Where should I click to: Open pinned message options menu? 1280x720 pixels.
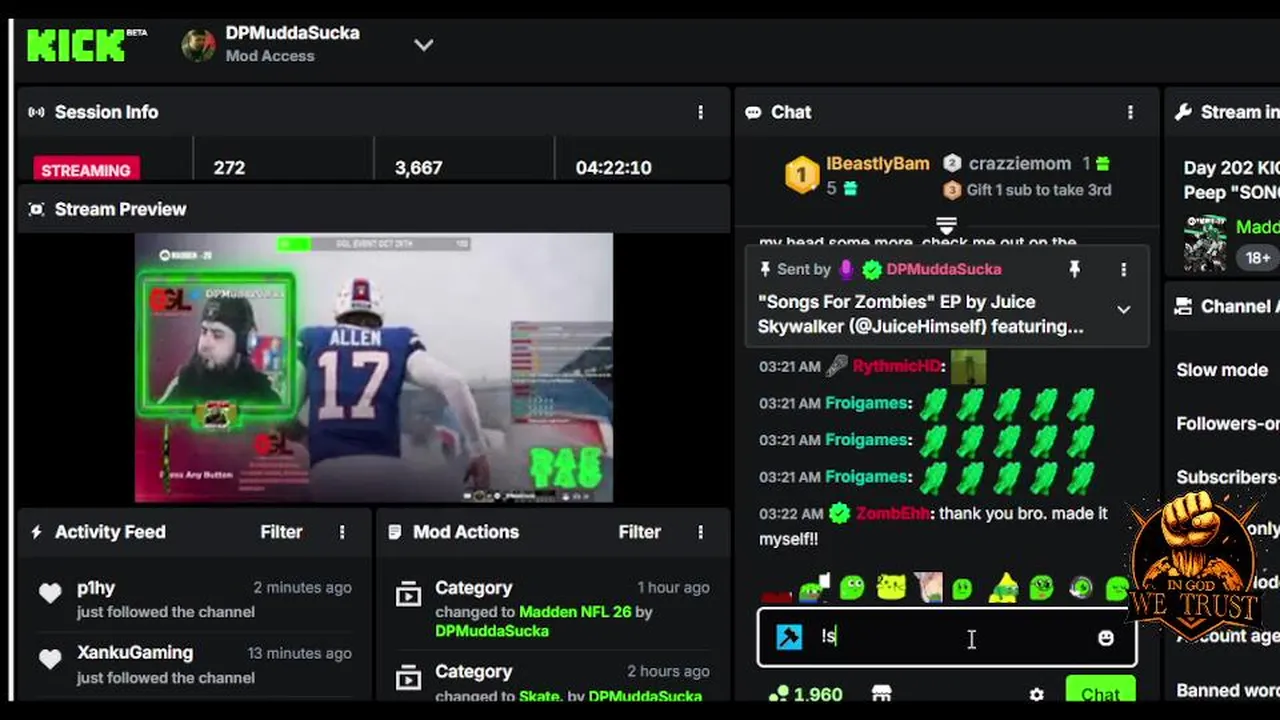(1123, 269)
